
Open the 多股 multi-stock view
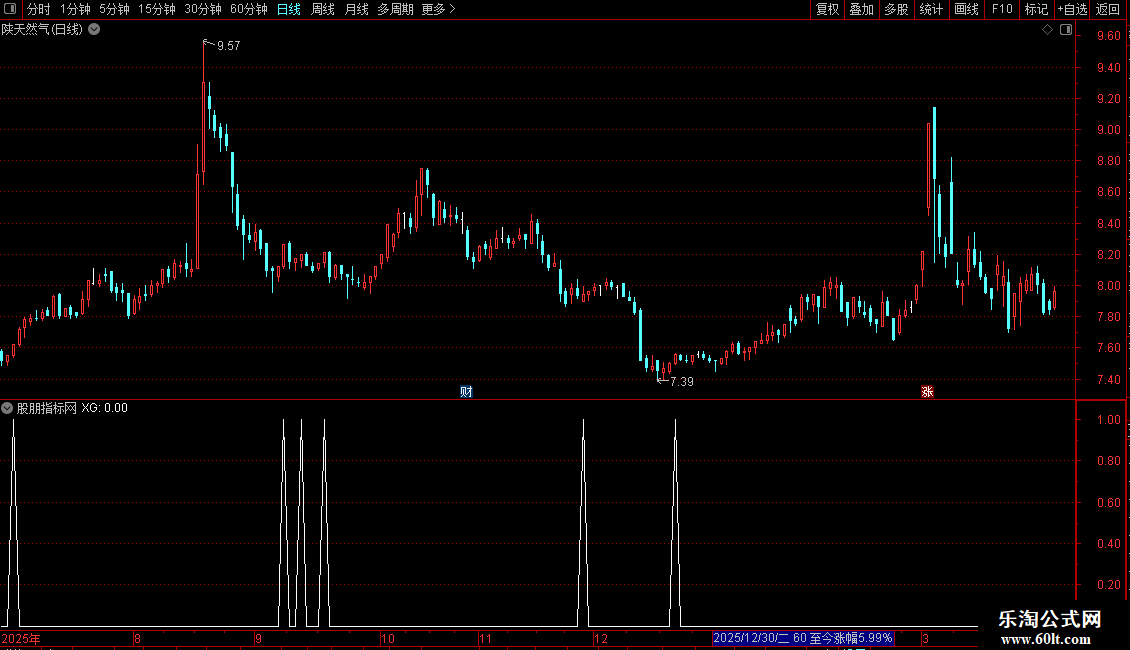896,9
